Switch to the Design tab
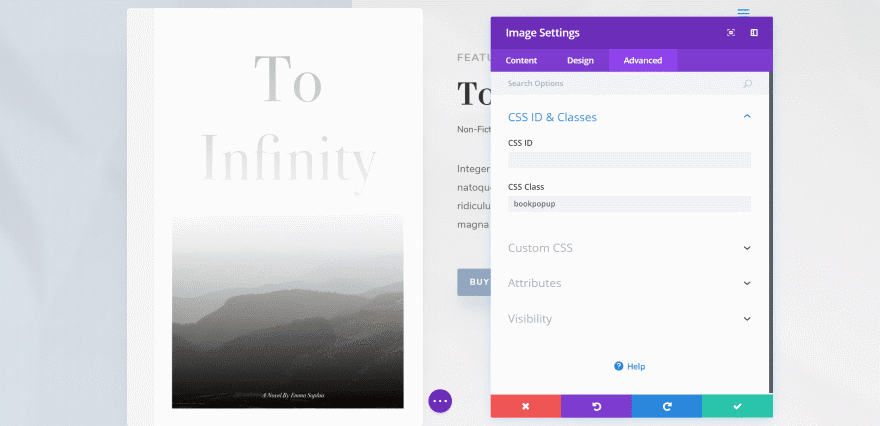Screen dimensions: 880x426 (x=580, y=61)
